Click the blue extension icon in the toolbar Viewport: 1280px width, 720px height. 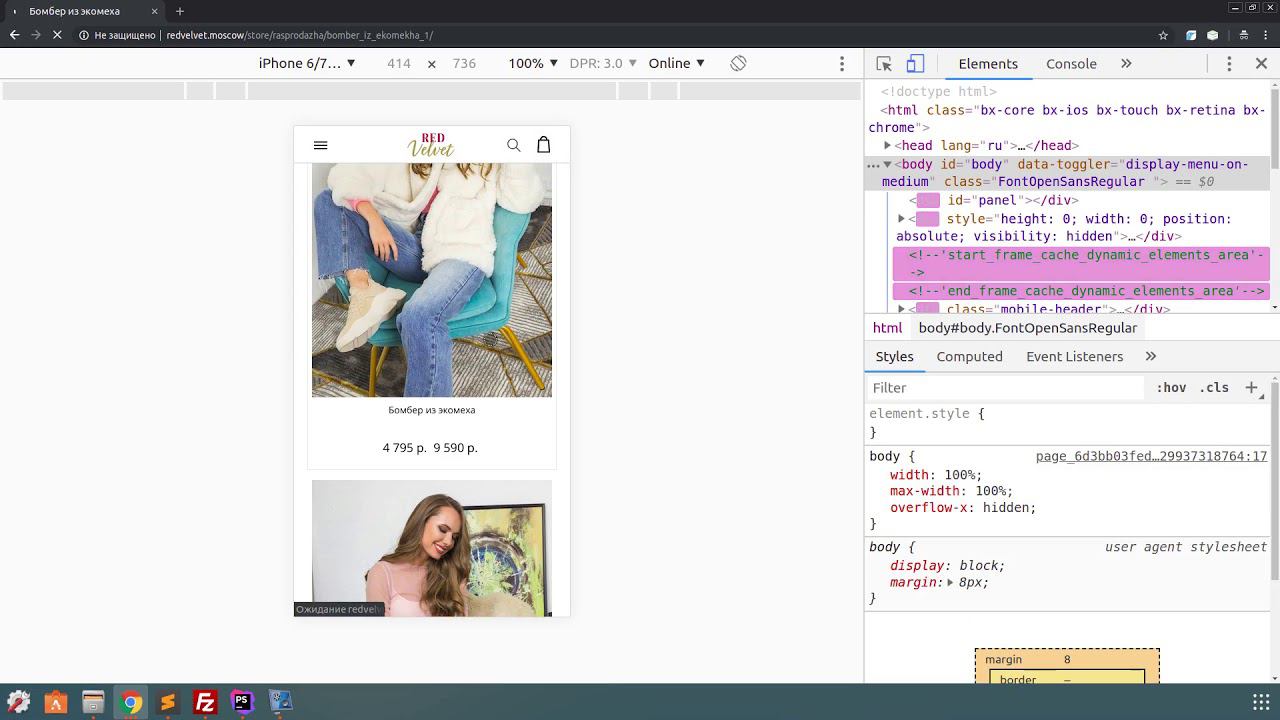click(x=1191, y=35)
